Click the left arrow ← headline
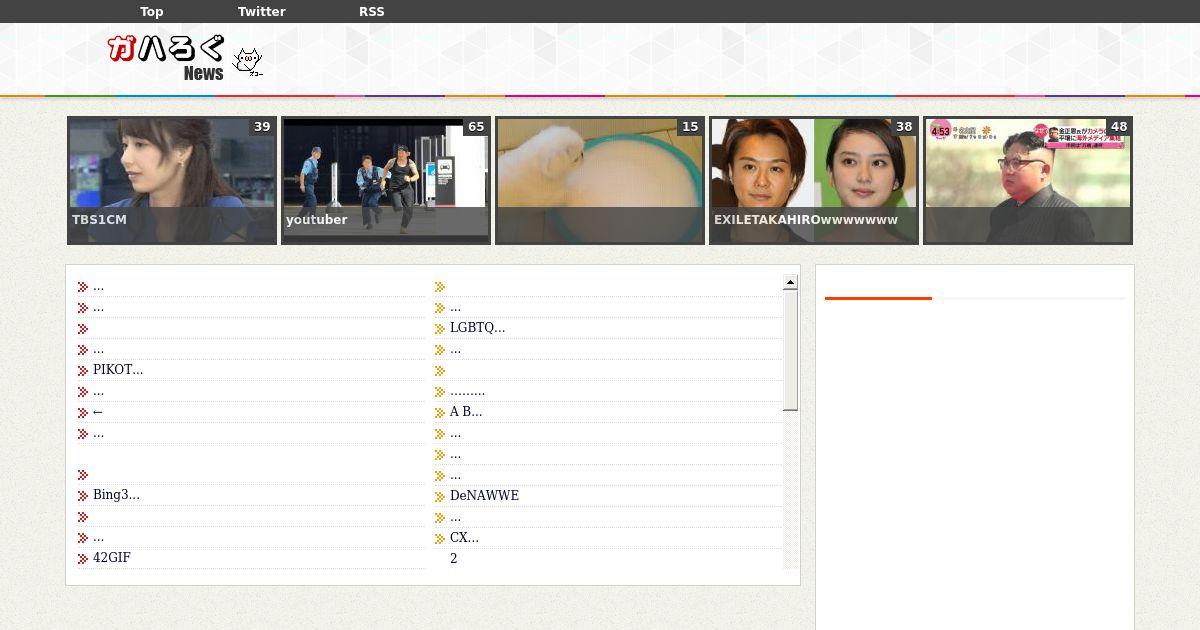This screenshot has width=1200, height=630. click(98, 412)
